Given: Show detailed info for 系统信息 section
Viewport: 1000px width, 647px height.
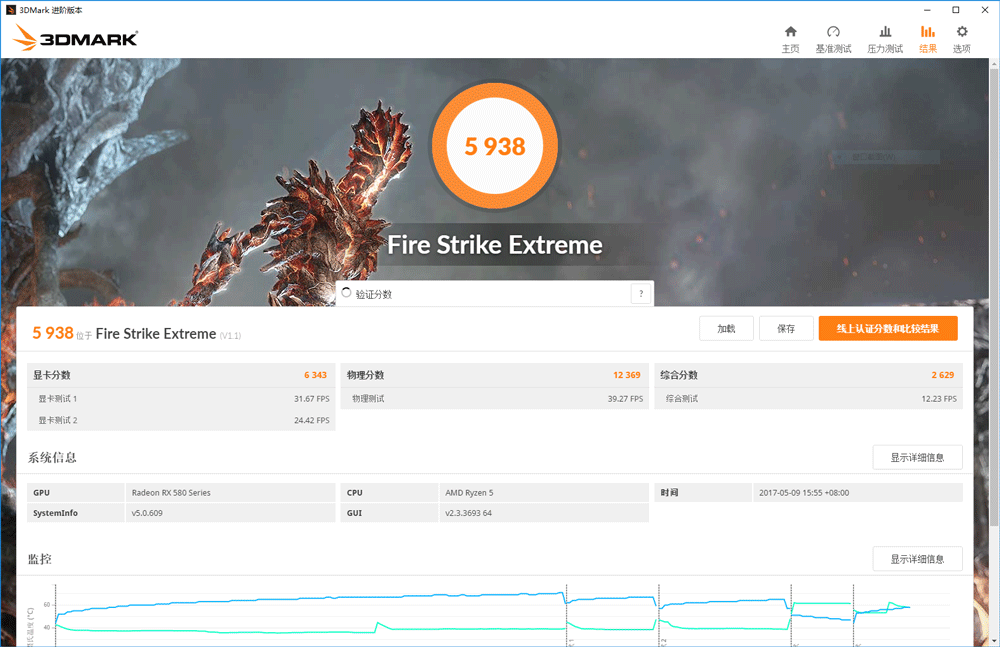Looking at the screenshot, I should 917,458.
